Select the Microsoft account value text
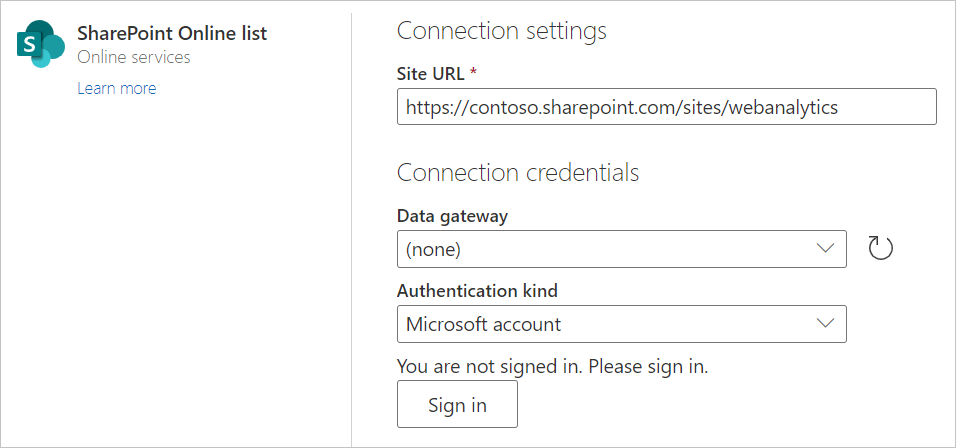Screen dimensions: 956x448 point(483,324)
